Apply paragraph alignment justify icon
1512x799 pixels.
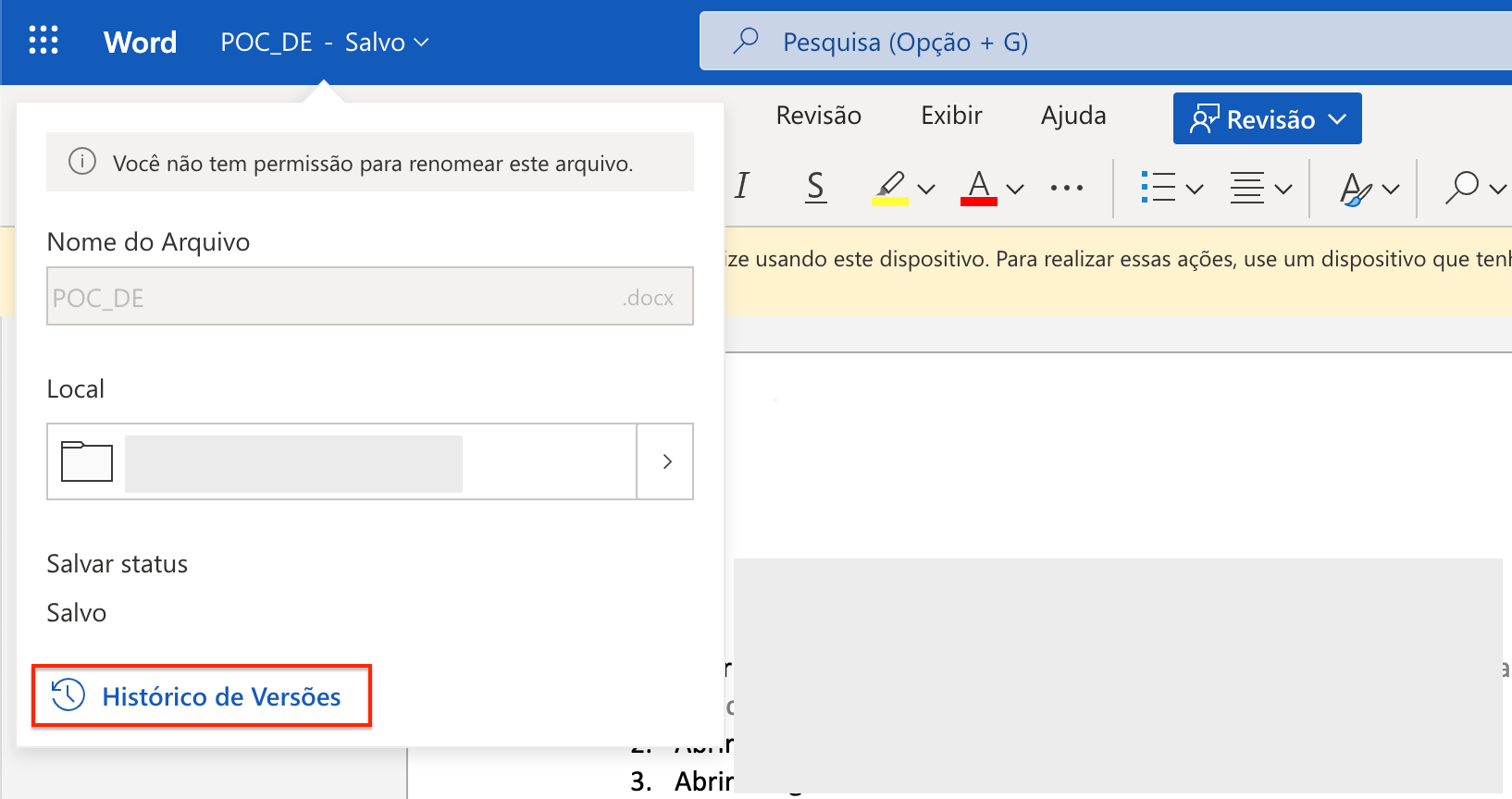coord(1246,188)
